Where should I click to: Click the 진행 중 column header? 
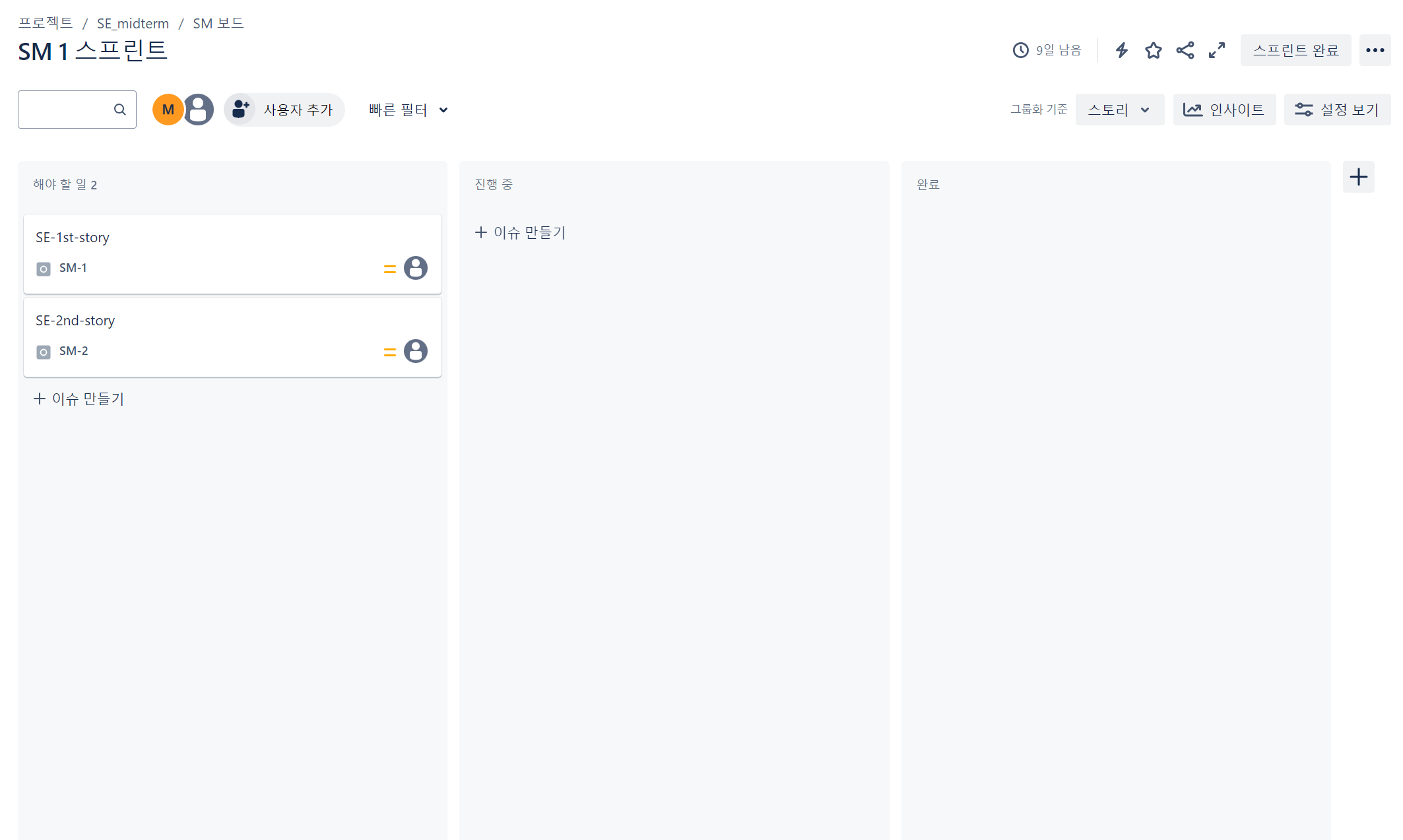point(493,184)
